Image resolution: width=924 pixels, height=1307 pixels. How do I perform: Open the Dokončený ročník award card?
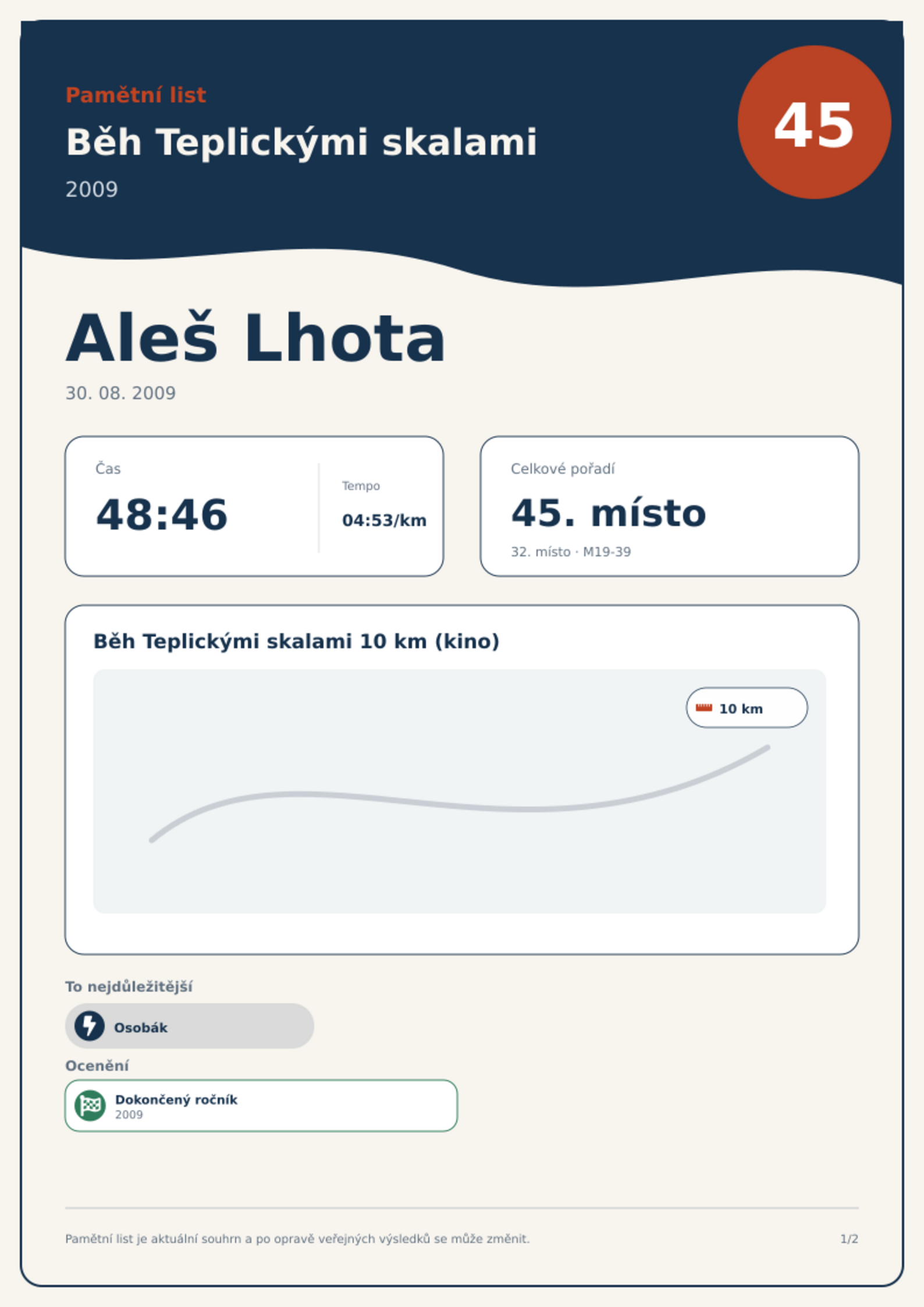(261, 1106)
